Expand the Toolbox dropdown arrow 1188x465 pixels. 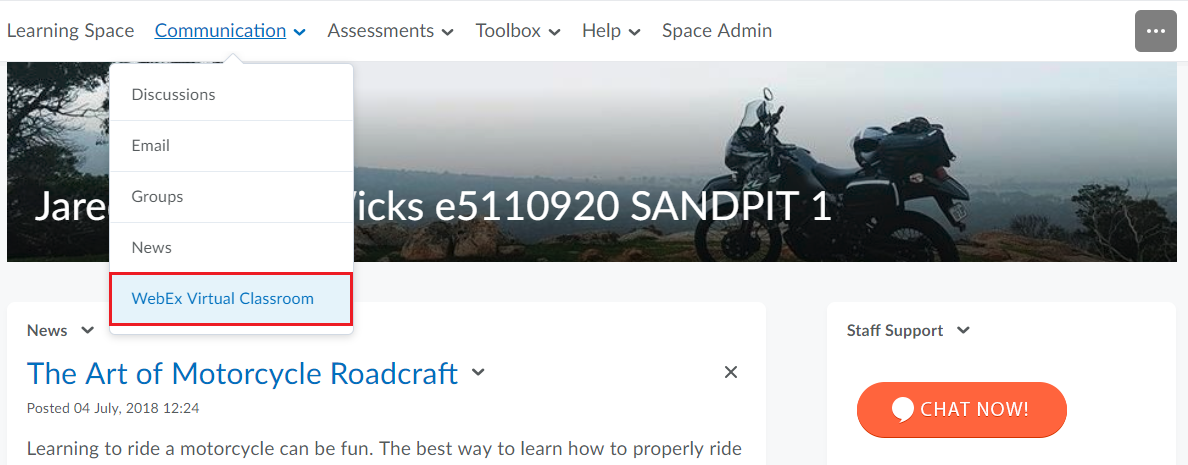pos(554,32)
